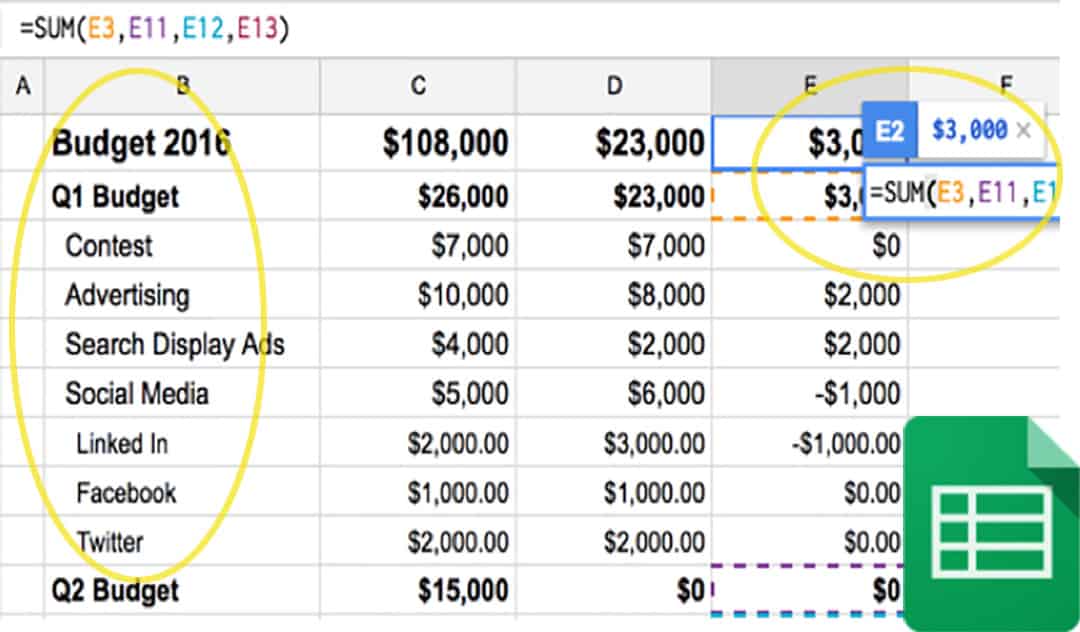Select the Facebook label cell

[126, 493]
